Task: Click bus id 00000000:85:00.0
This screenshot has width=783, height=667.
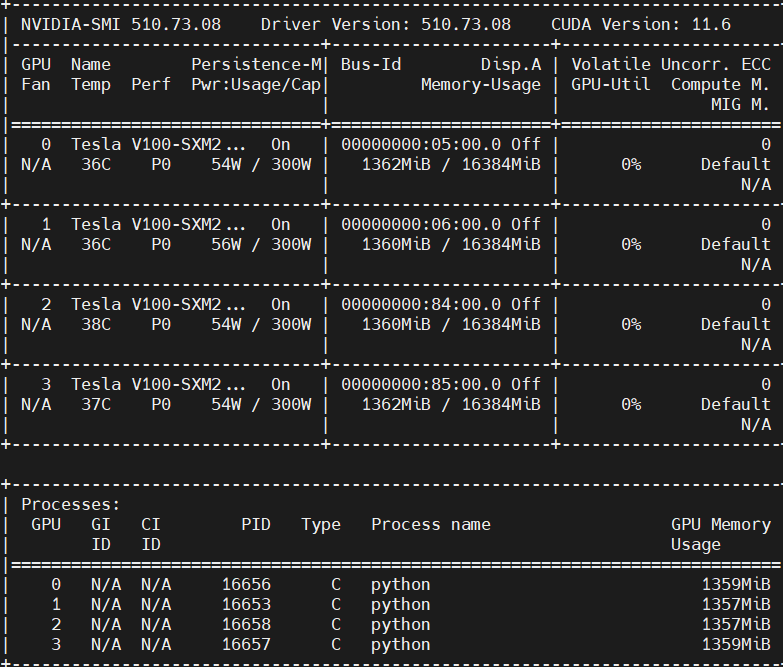Action: [x=421, y=384]
